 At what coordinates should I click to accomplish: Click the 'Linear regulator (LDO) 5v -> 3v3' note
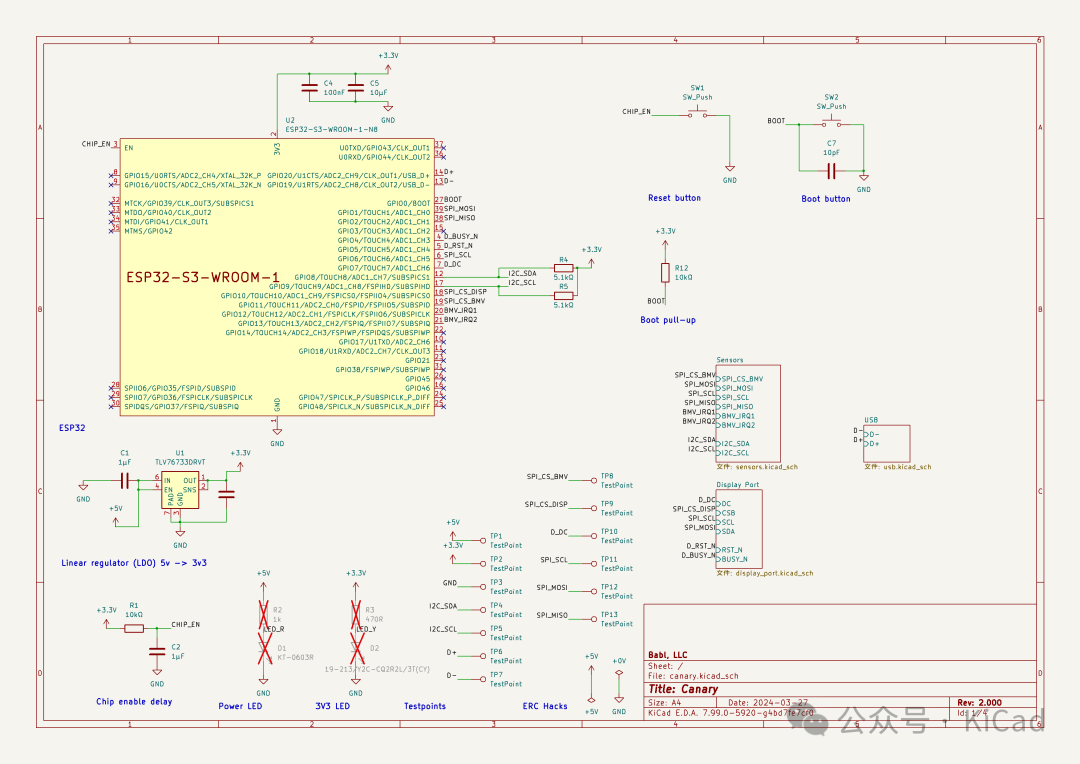pos(134,563)
